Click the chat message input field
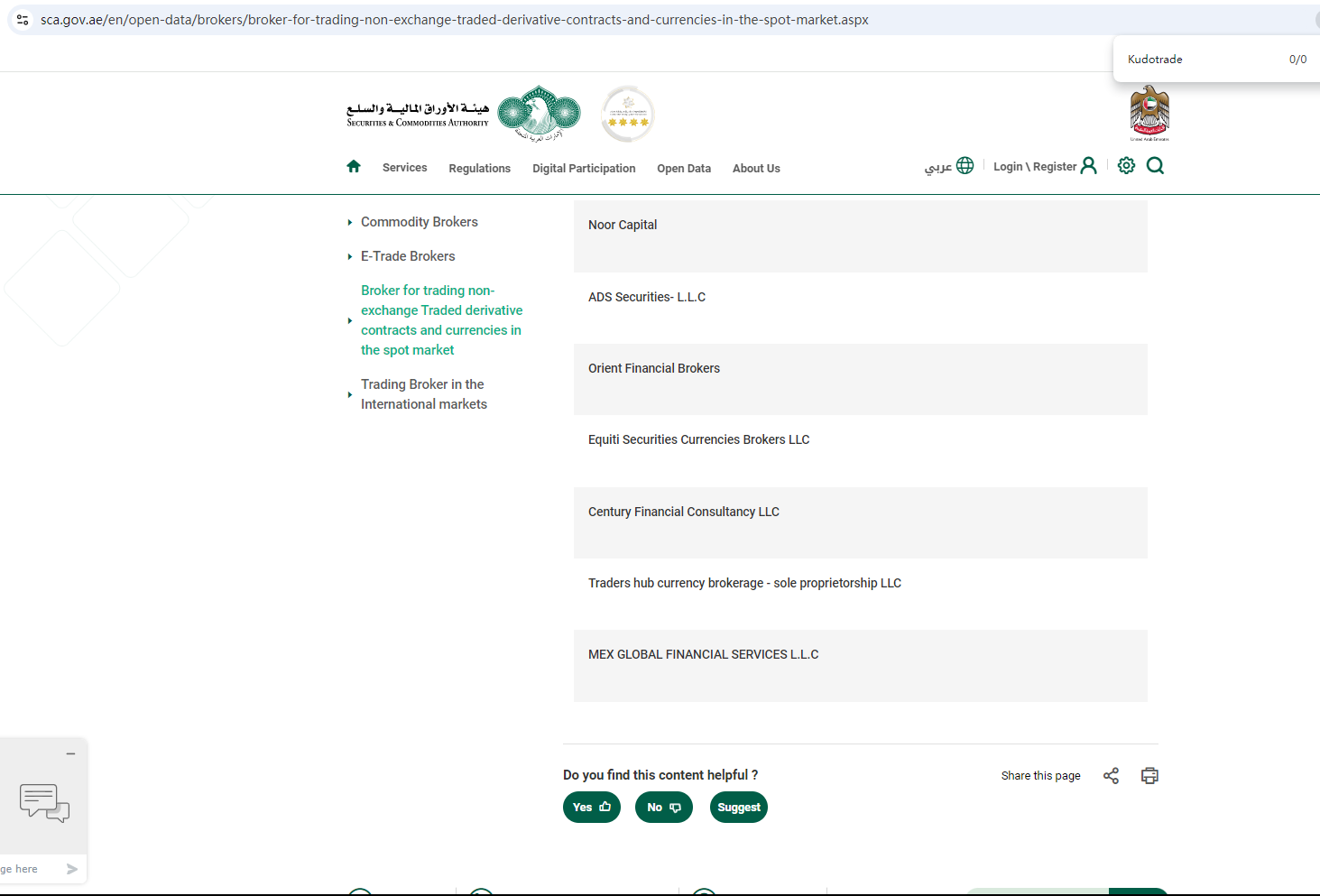1320x896 pixels. pos(31,869)
